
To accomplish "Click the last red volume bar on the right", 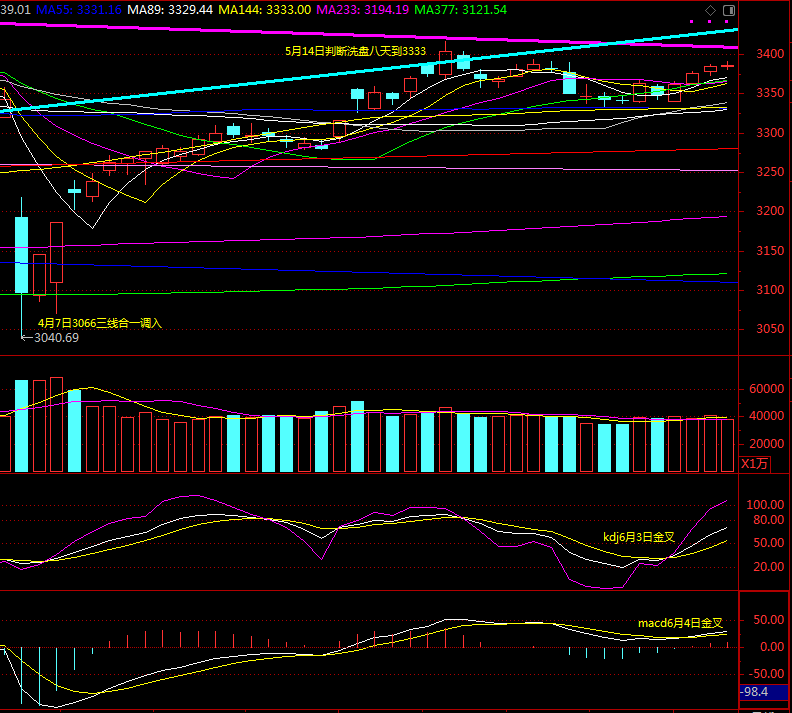I will click(727, 445).
